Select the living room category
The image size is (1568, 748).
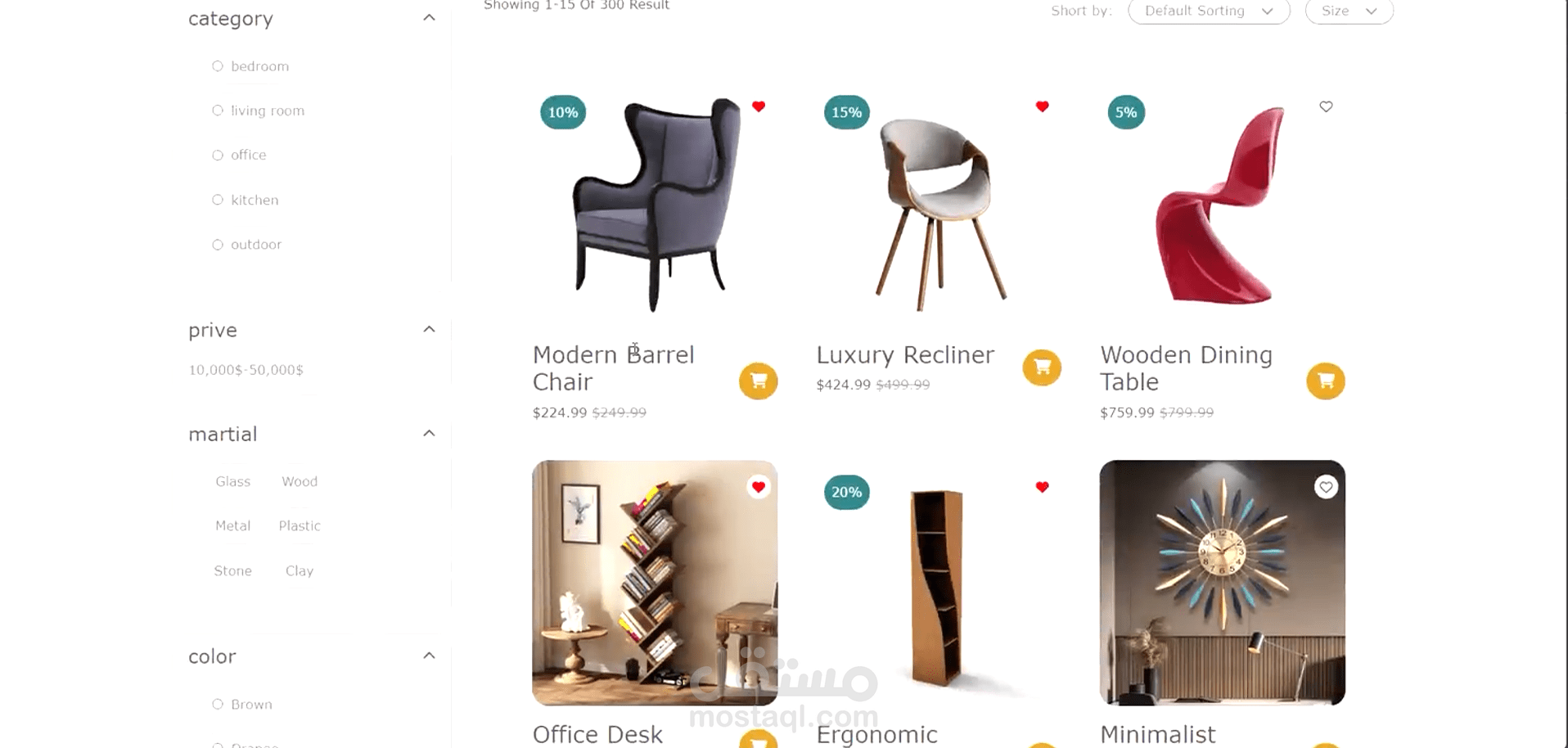[x=259, y=110]
